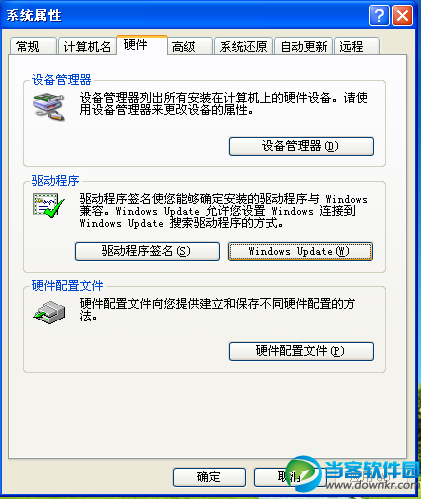Image resolution: width=421 pixels, height=499 pixels.
Task: Open the 计算机名 tab
Action: tap(87, 46)
